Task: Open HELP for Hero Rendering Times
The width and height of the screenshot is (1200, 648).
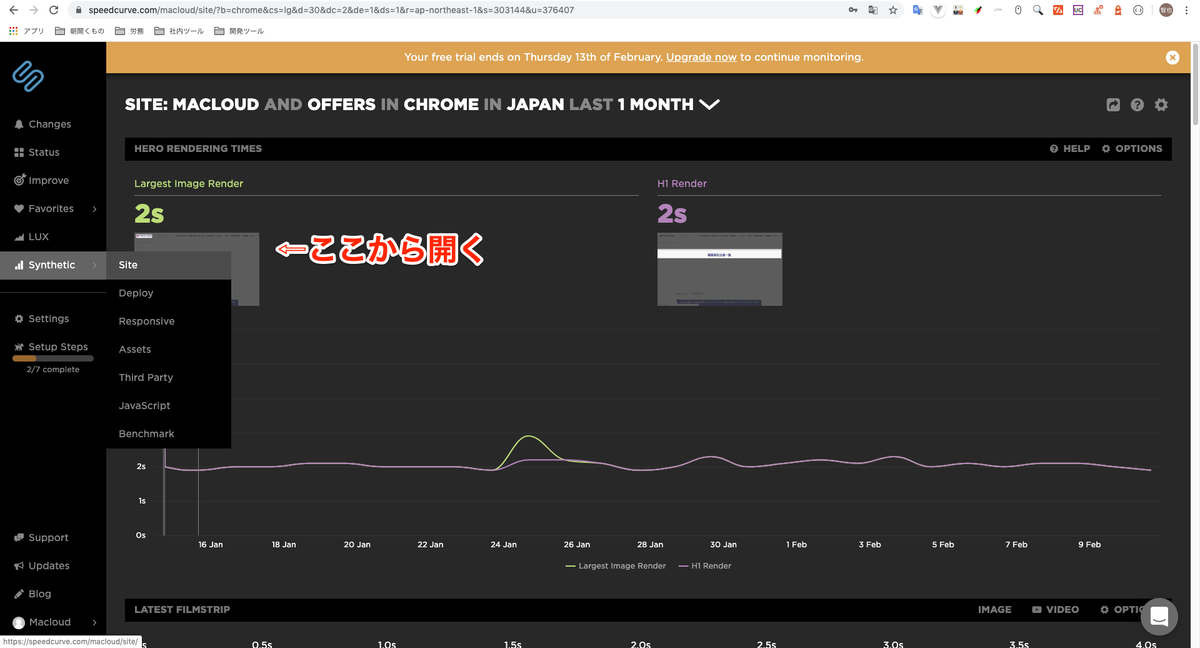Action: coord(1070,148)
